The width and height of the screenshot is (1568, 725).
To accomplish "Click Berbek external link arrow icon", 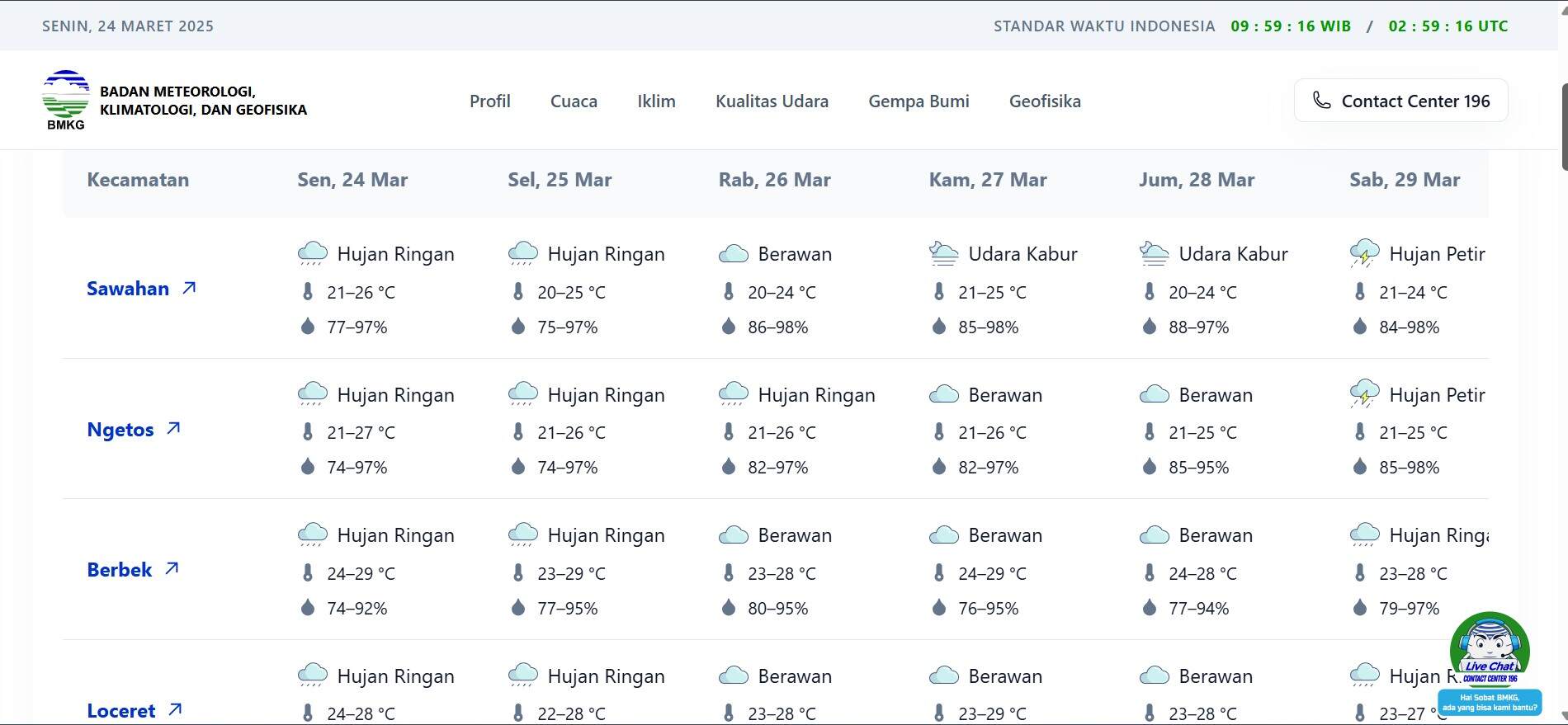I will click(x=172, y=569).
